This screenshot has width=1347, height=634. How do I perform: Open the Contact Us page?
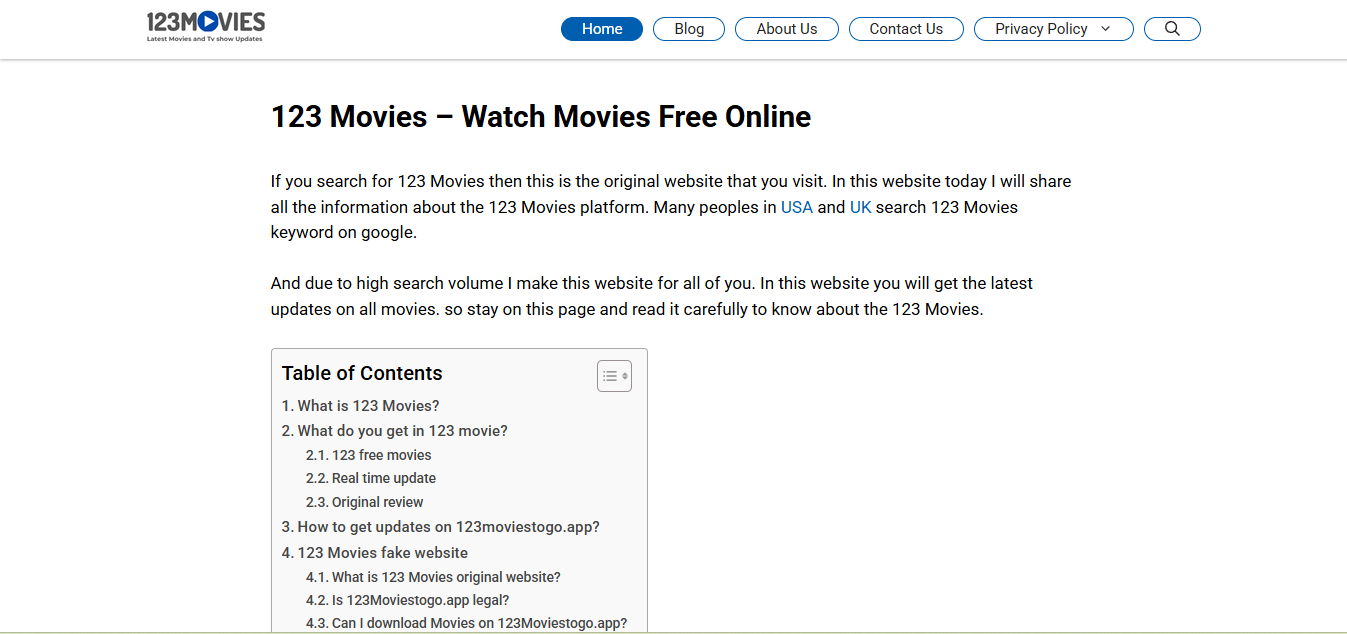point(906,29)
